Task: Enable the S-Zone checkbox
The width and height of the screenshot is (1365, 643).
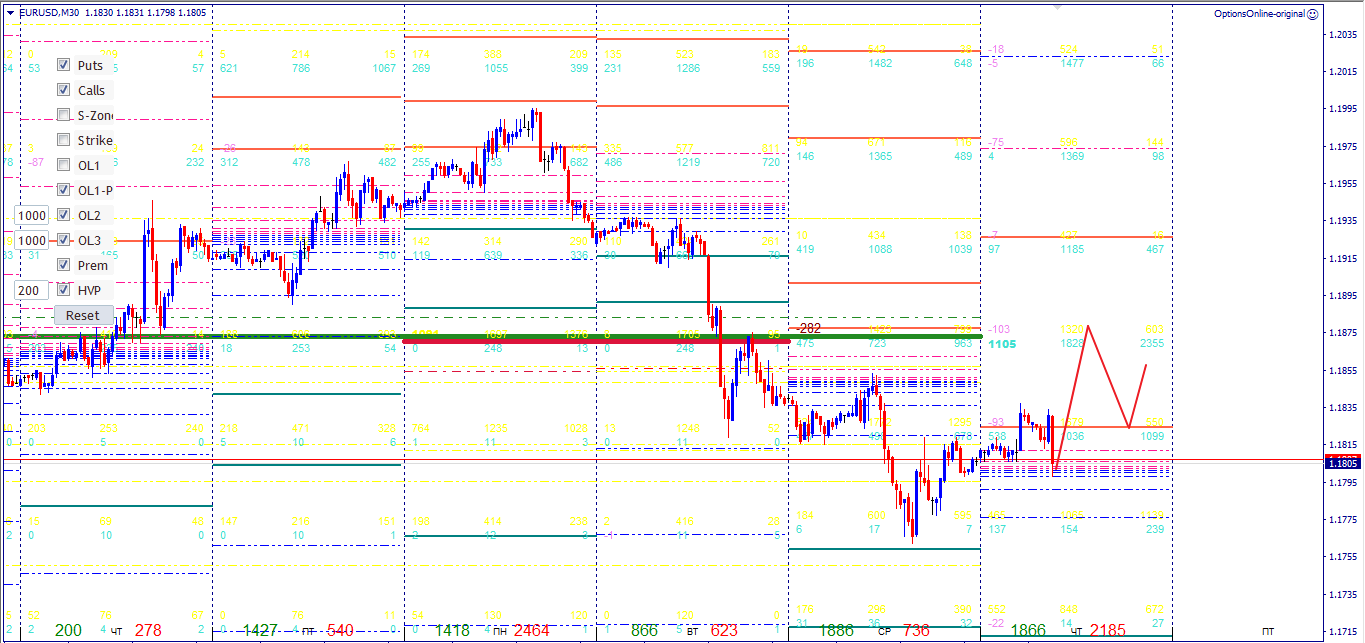Action: 64,115
